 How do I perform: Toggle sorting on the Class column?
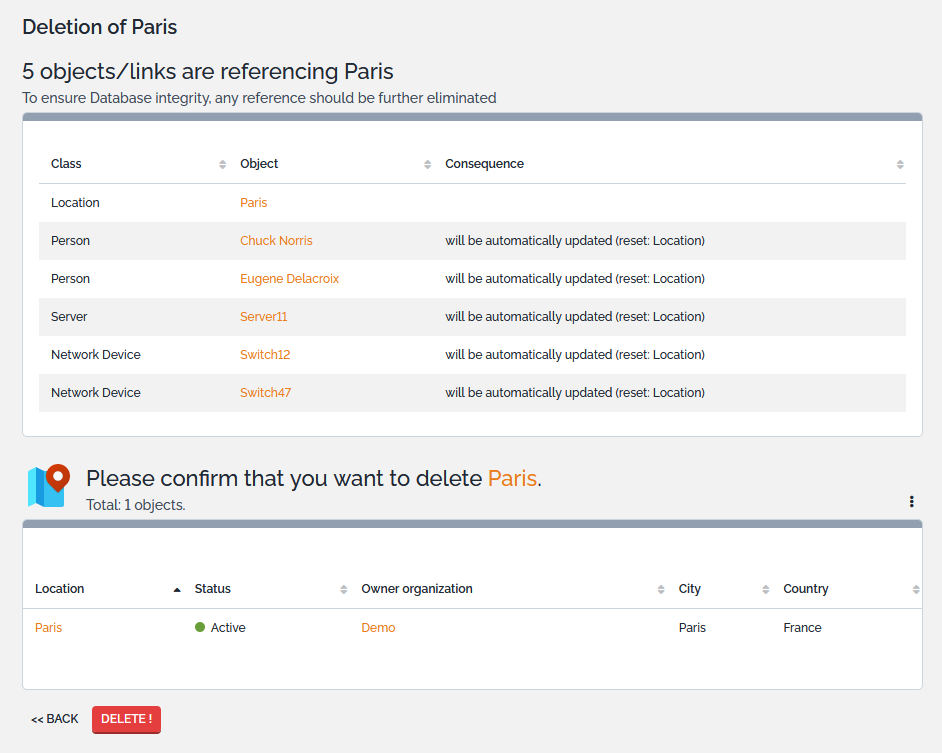coord(223,163)
